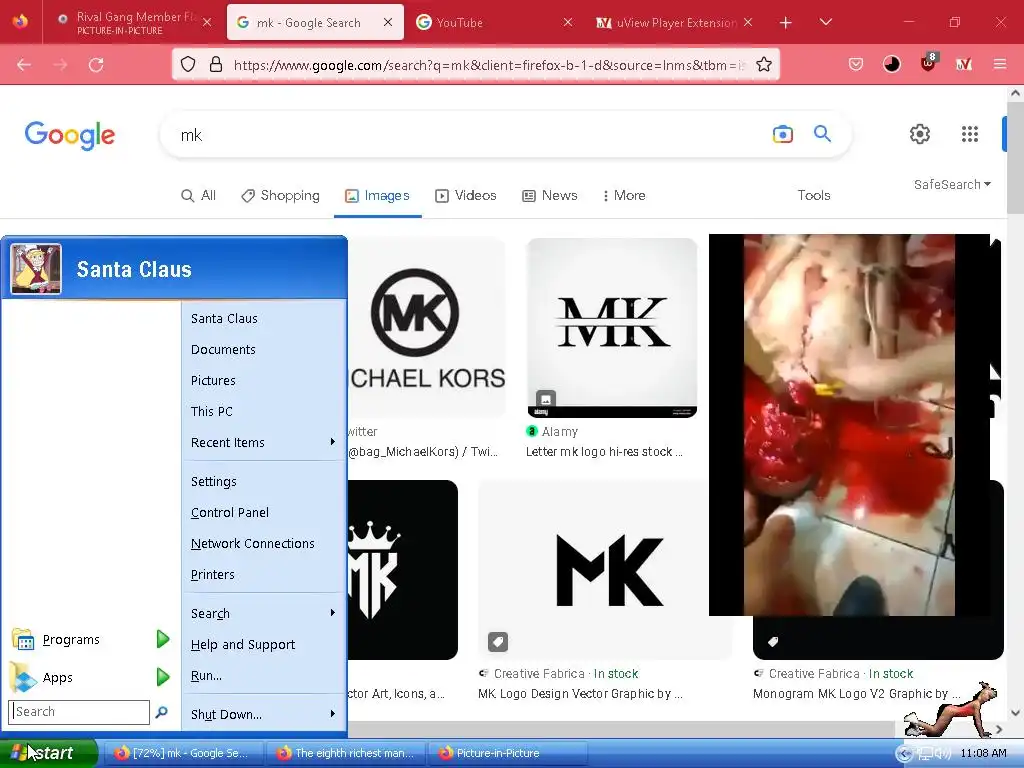This screenshot has width=1024, height=768.
Task: Expand the Apps menu arrow
Action: (x=163, y=677)
